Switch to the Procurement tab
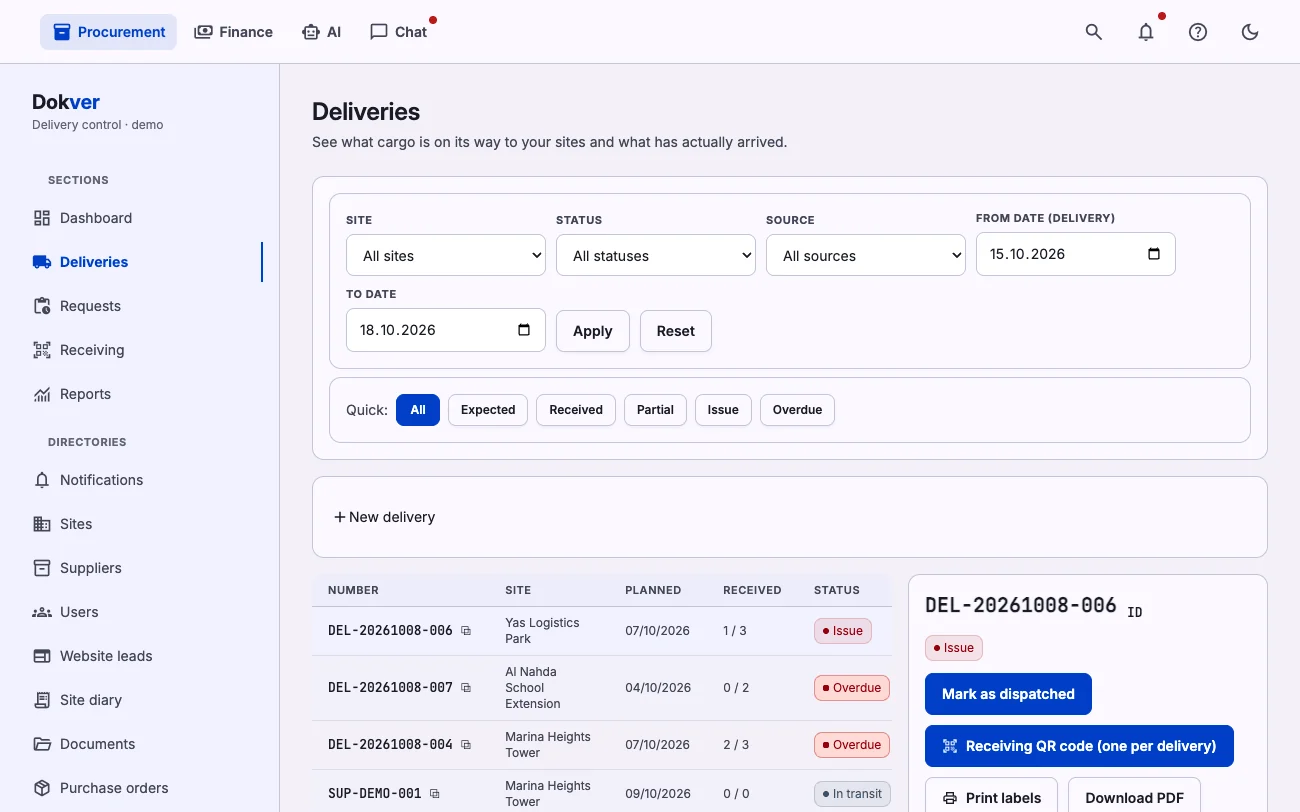 pyautogui.click(x=108, y=32)
